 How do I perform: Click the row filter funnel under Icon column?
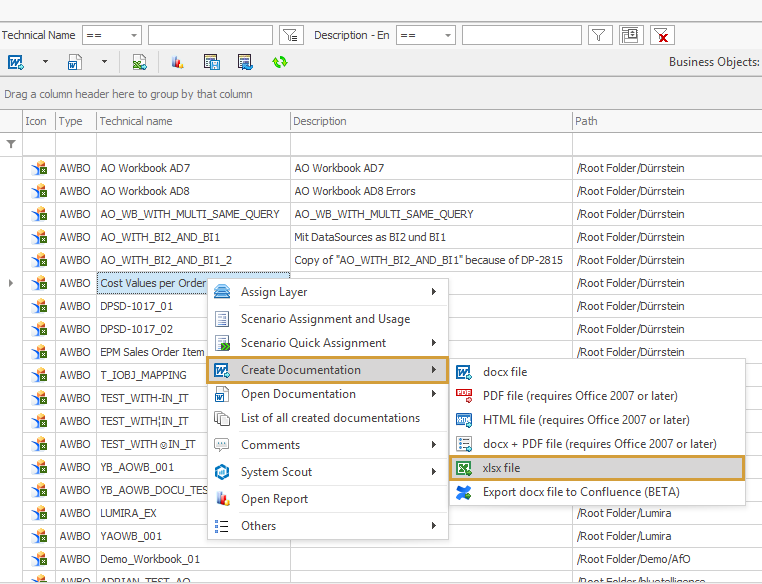coord(11,144)
